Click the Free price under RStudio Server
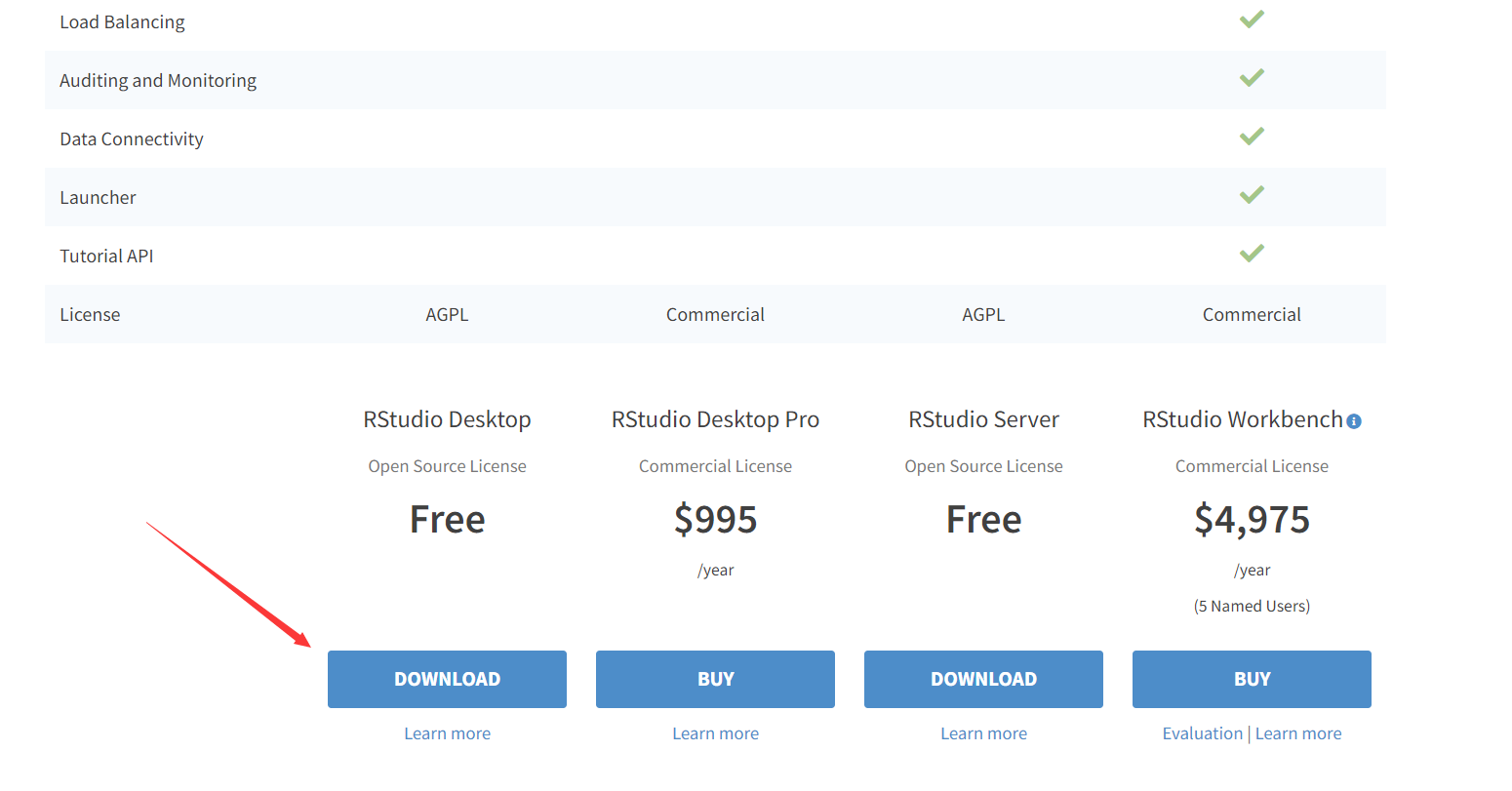The image size is (1512, 791). pyautogui.click(x=983, y=519)
